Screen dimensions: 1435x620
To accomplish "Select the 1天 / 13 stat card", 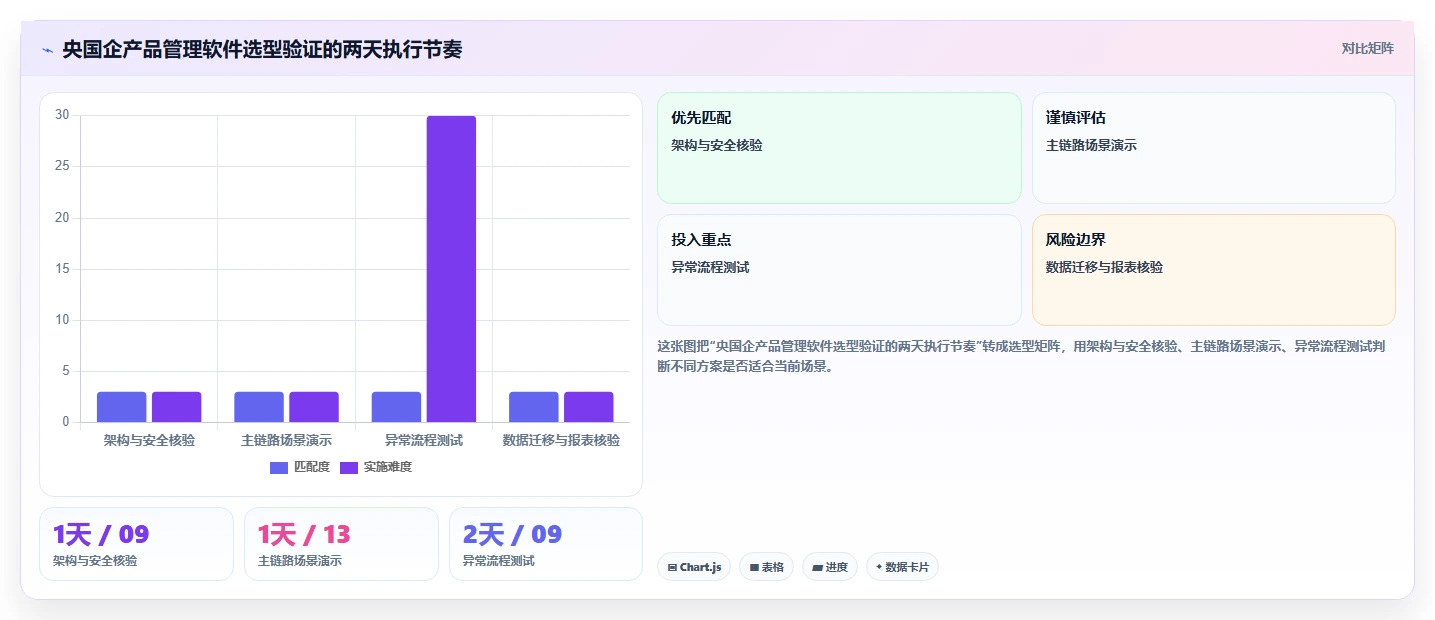I will coord(341,544).
